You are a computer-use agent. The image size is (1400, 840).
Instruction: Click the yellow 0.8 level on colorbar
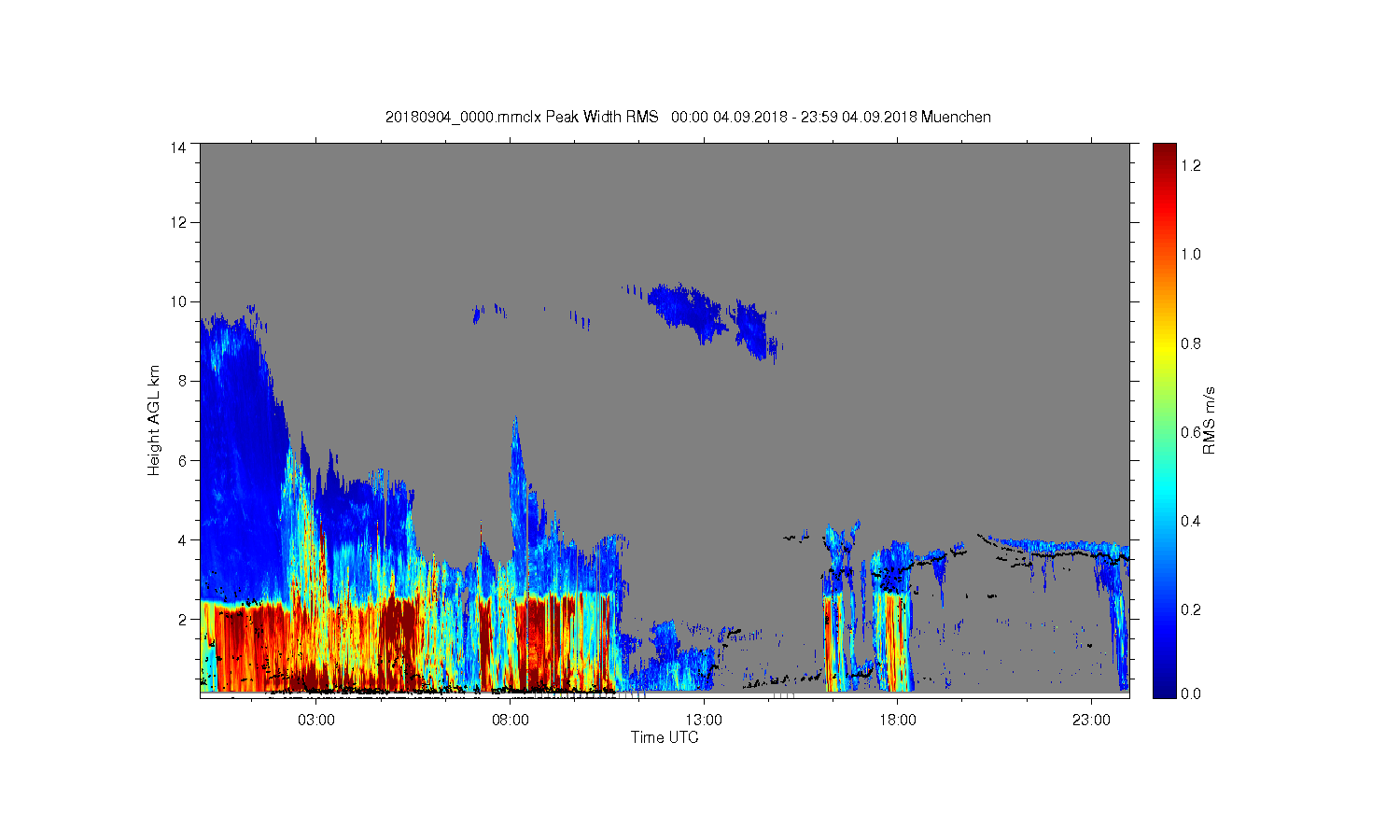[1164, 343]
